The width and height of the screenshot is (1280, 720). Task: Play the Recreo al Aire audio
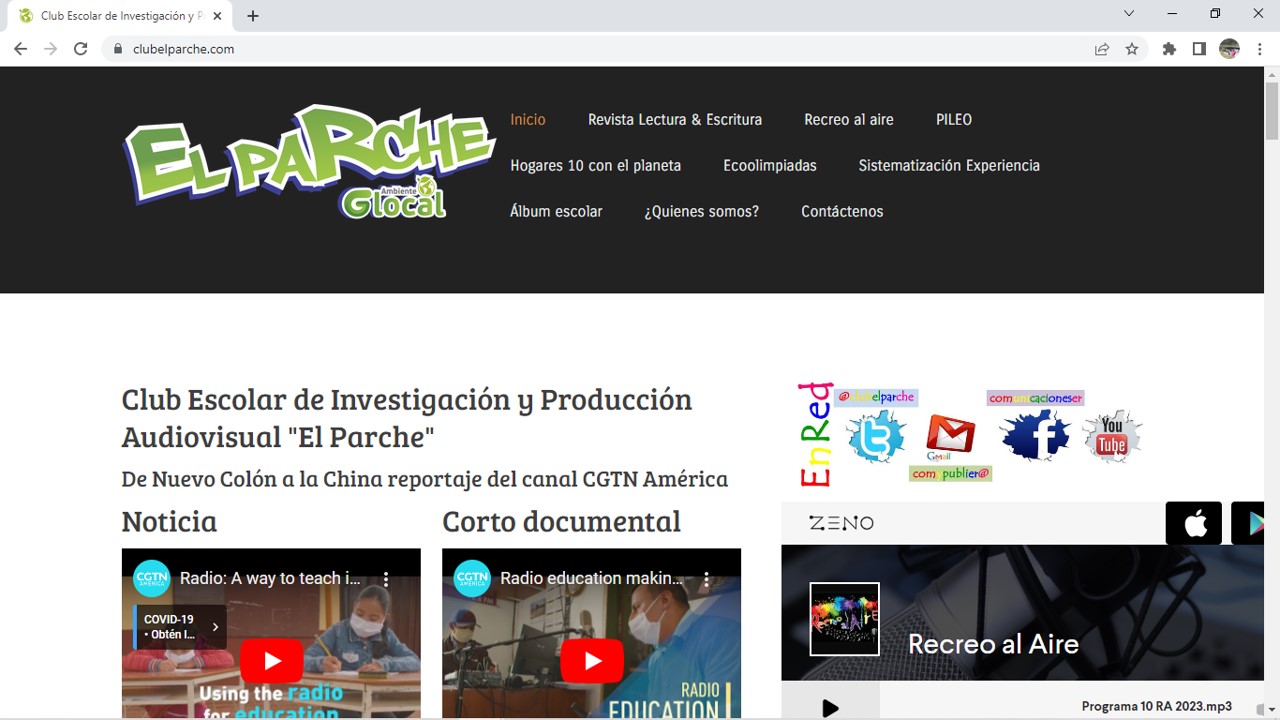coord(830,707)
